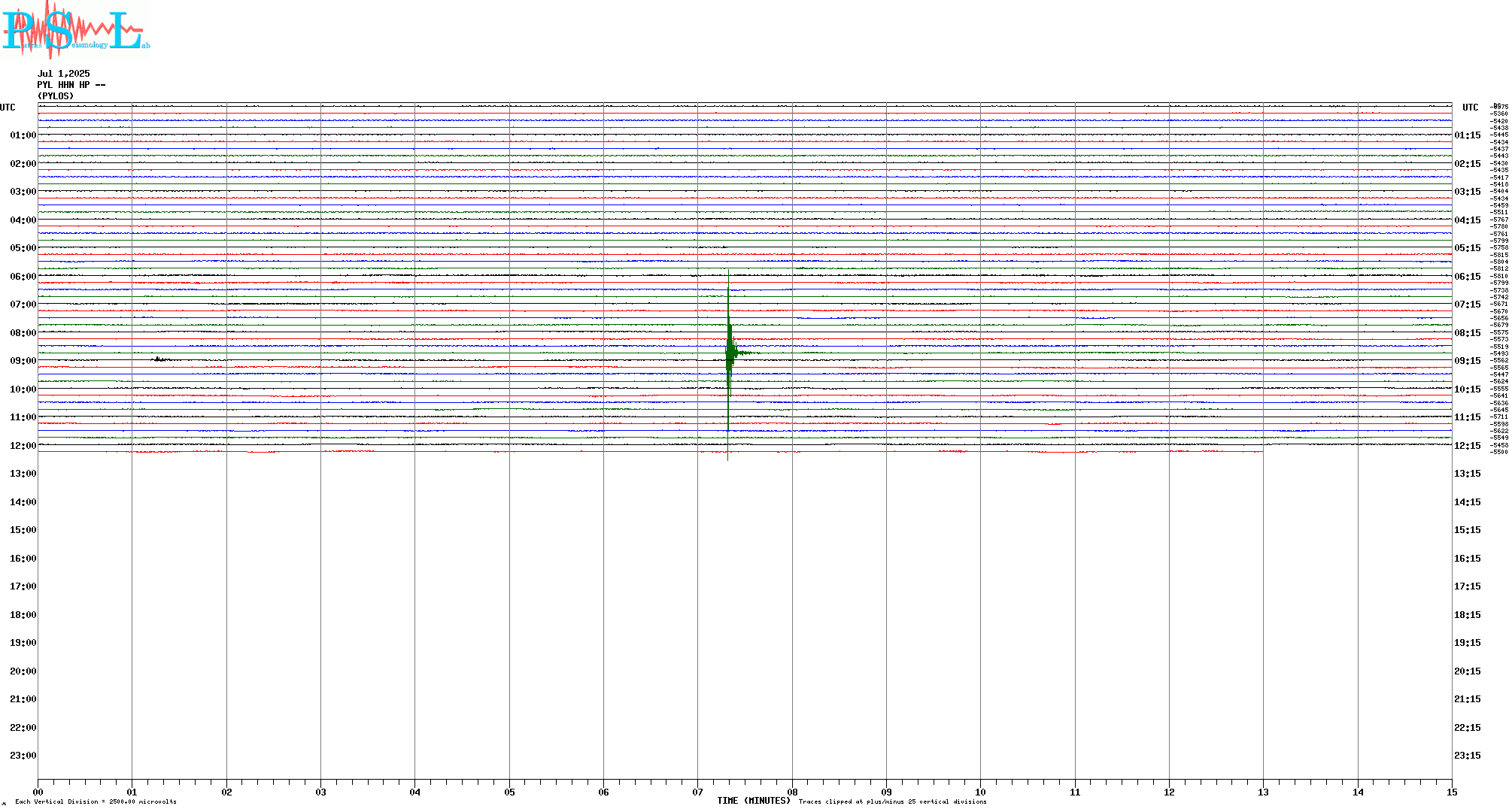Click minute '06' on the time axis
This screenshot has height=812, width=1512.
[x=603, y=792]
